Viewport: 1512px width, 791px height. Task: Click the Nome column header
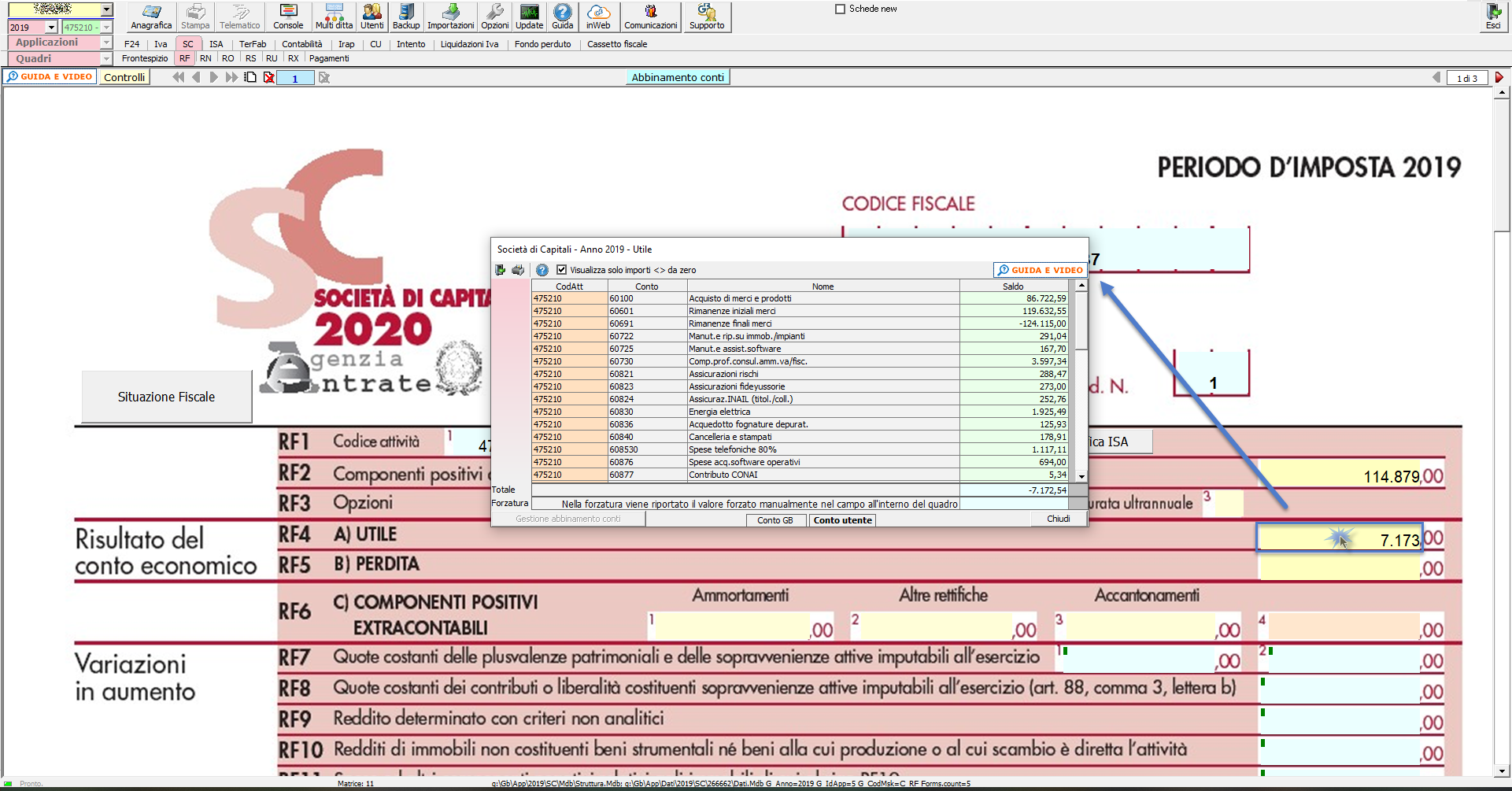823,286
